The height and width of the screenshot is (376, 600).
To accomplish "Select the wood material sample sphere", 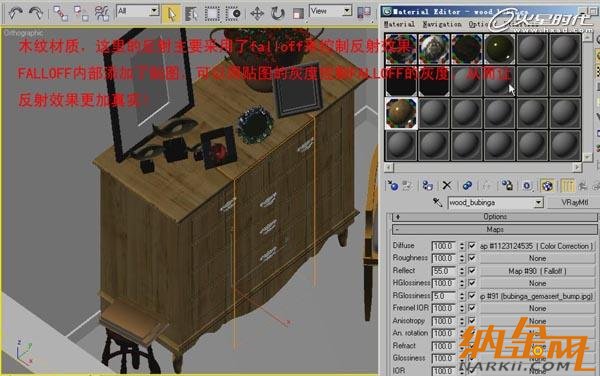I will point(401,113).
